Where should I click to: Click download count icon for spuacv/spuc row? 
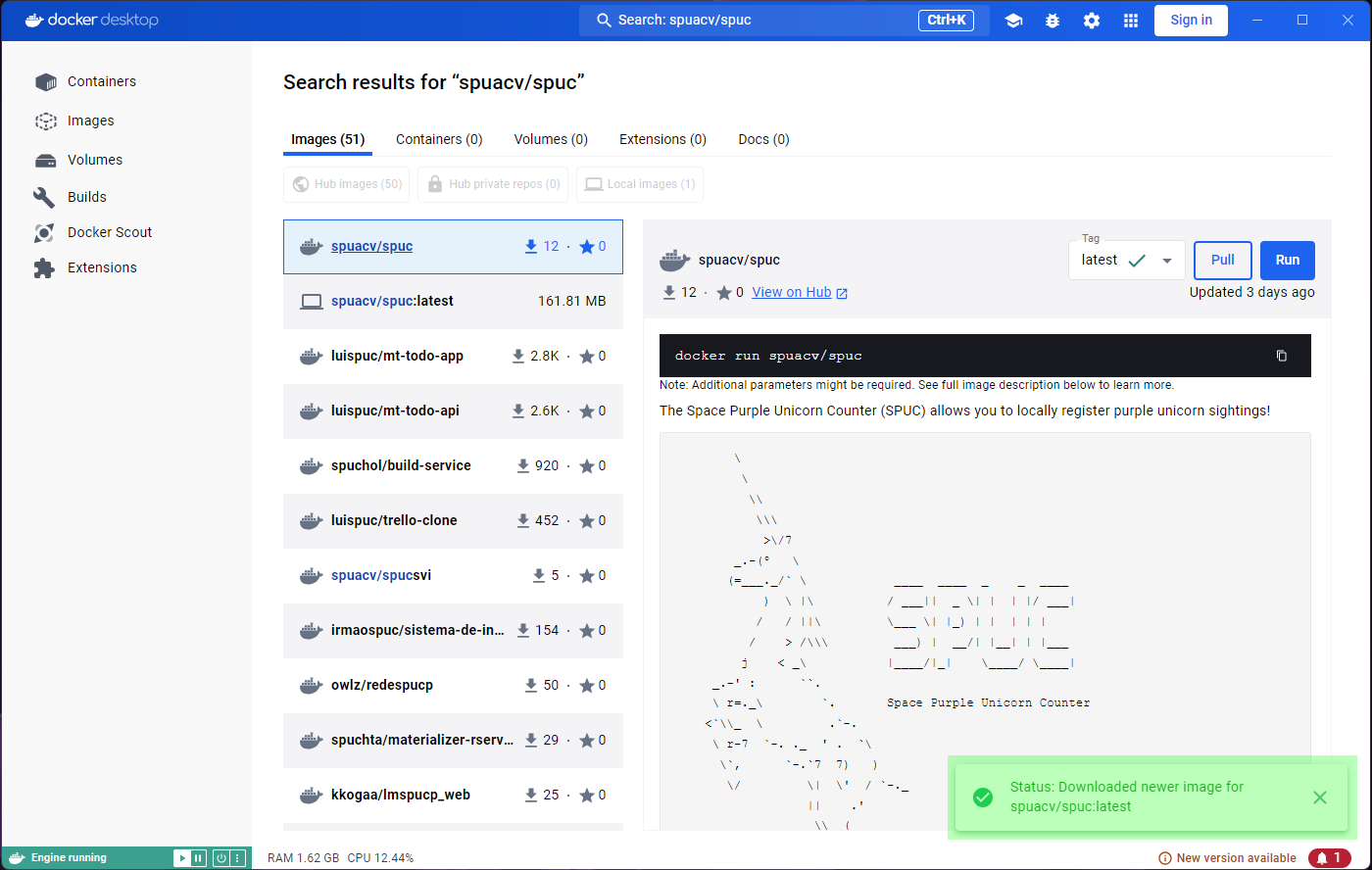pos(531,246)
